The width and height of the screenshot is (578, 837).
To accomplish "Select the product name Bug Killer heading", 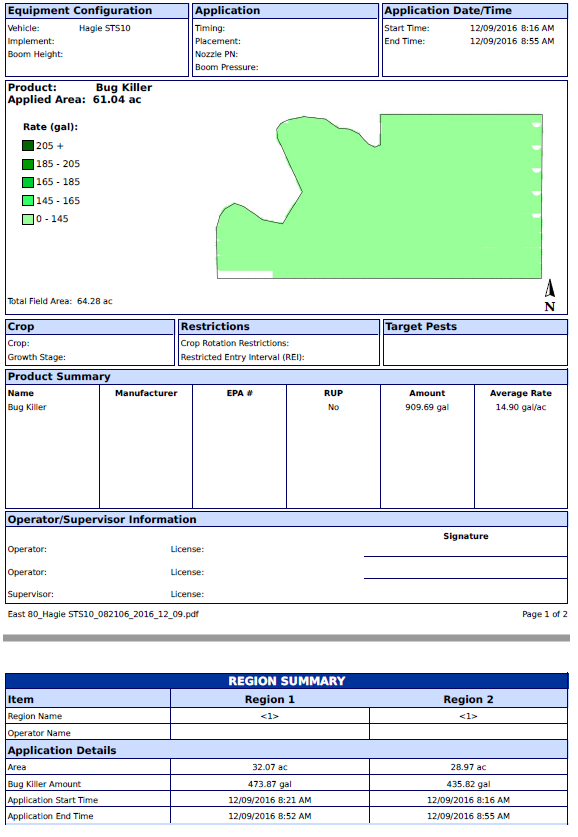I will coord(124,88).
